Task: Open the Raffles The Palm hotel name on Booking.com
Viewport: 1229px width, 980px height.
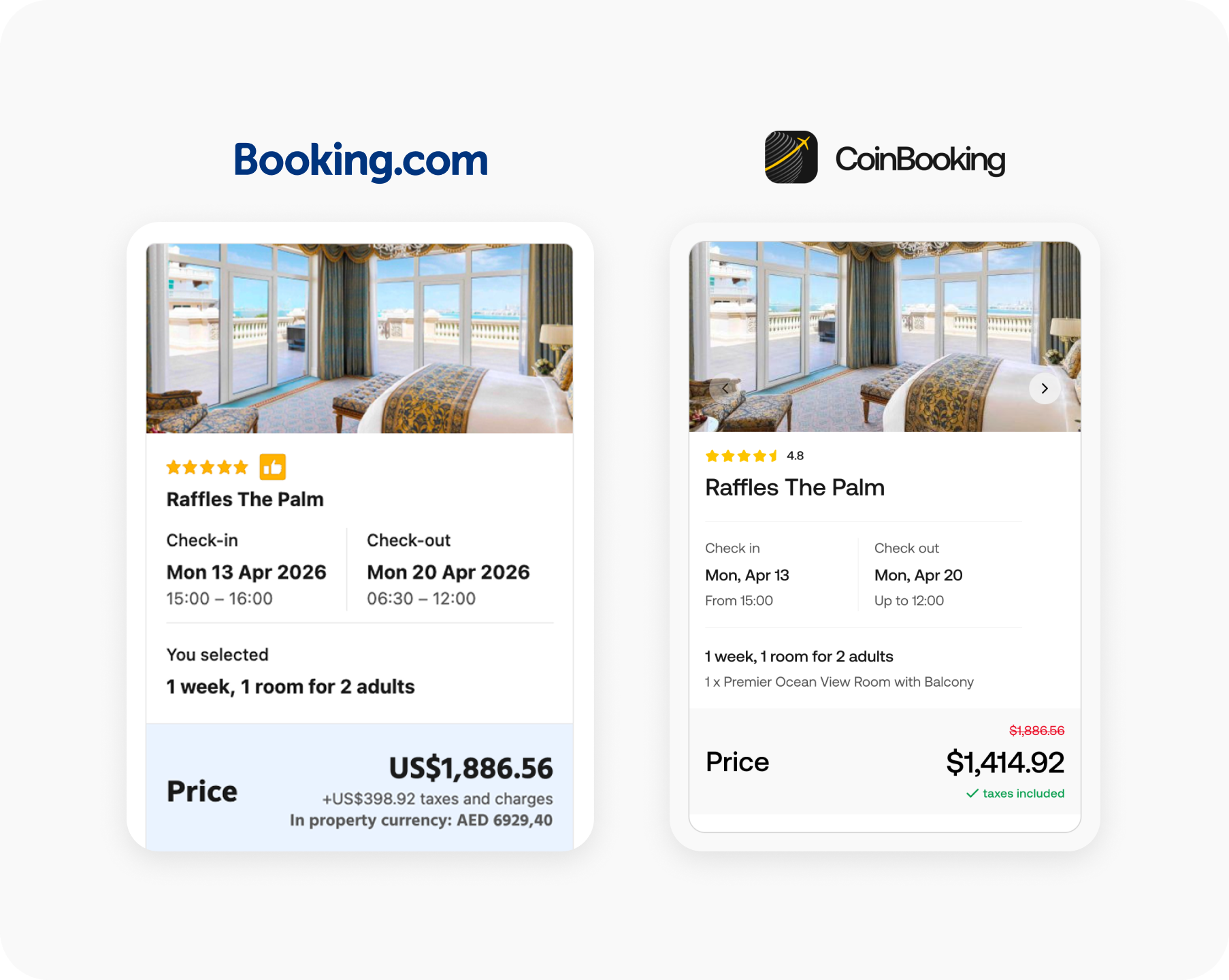Action: pos(245,499)
